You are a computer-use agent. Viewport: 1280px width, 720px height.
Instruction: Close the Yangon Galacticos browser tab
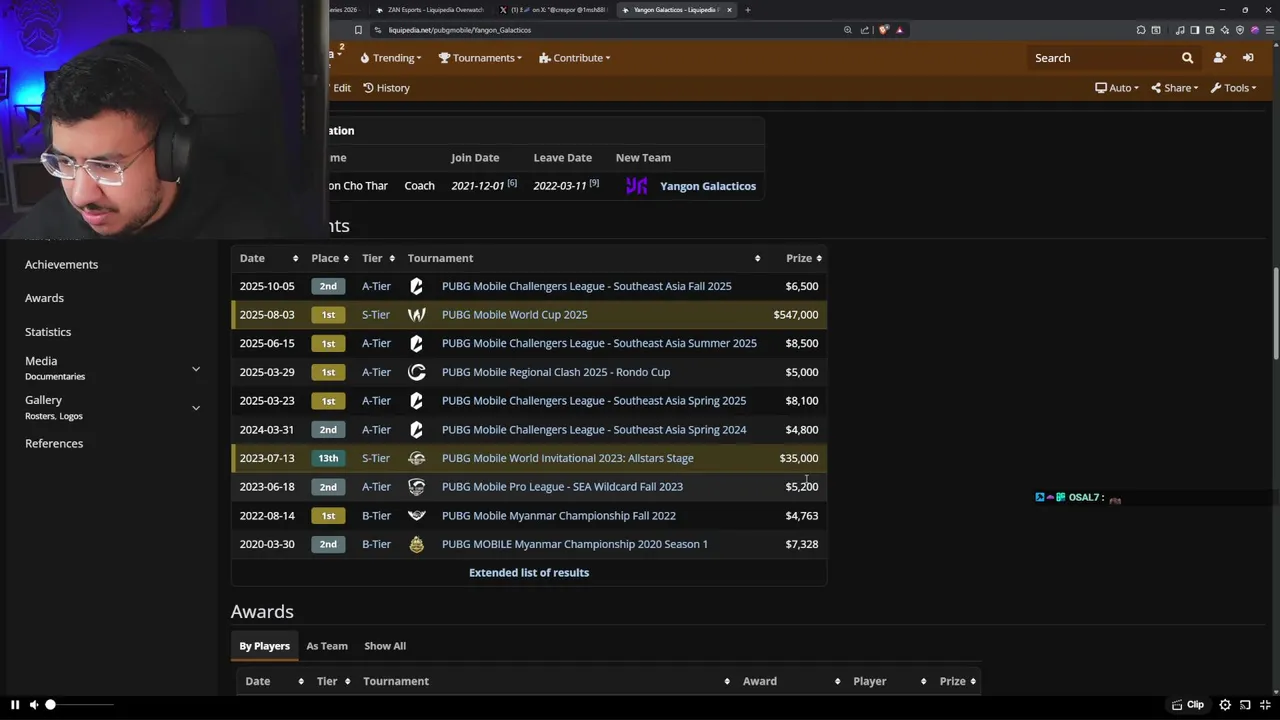point(729,10)
